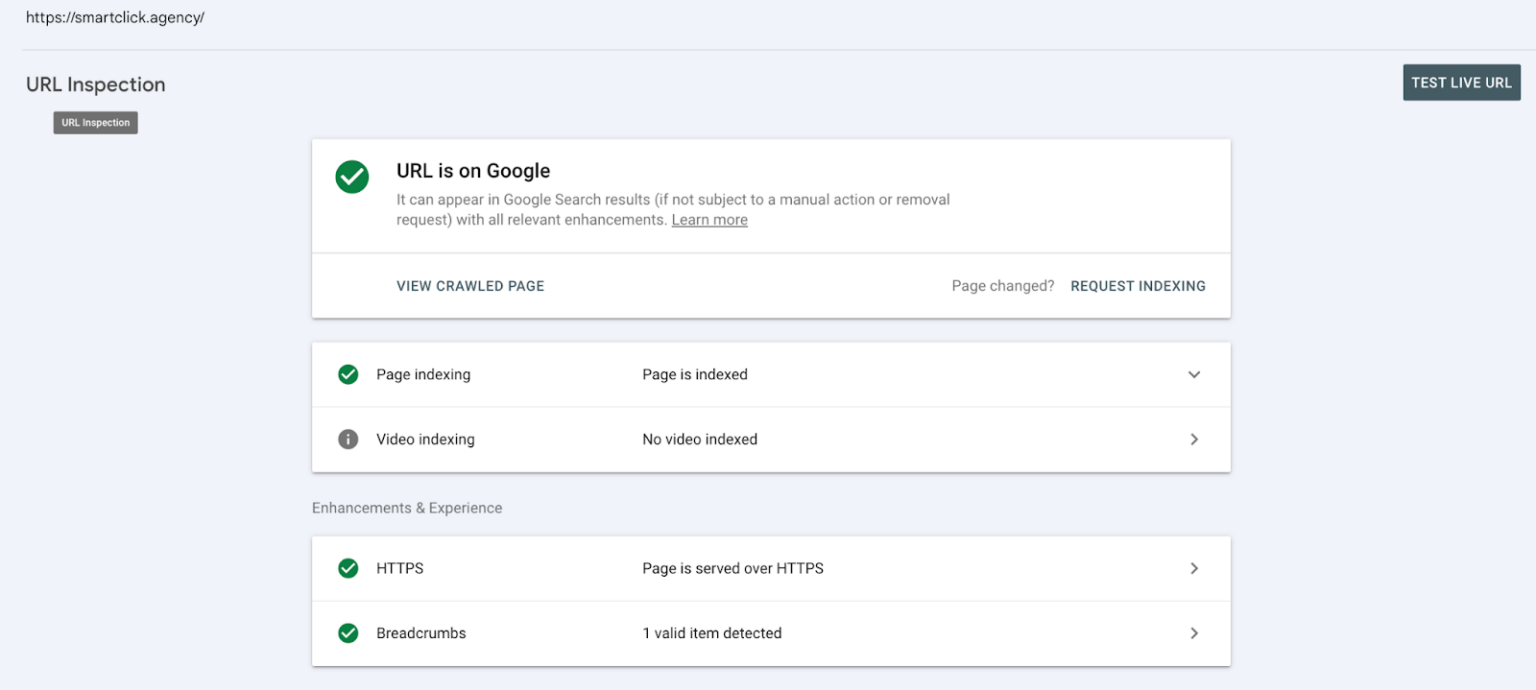This screenshot has width=1536, height=690.
Task: Open the Video indexing report
Action: (x=1193, y=439)
